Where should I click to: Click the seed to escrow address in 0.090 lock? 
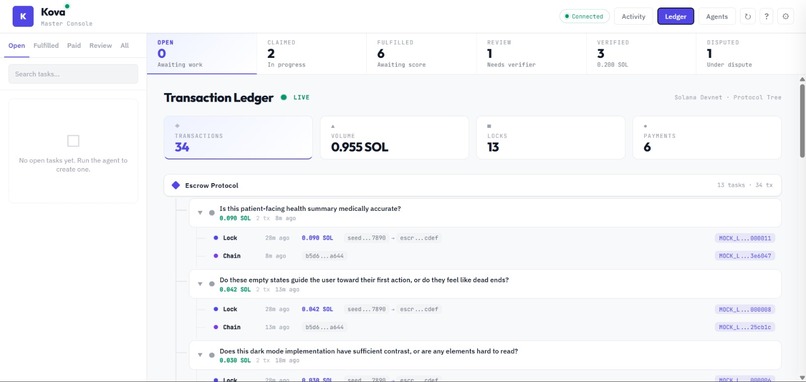[392, 238]
